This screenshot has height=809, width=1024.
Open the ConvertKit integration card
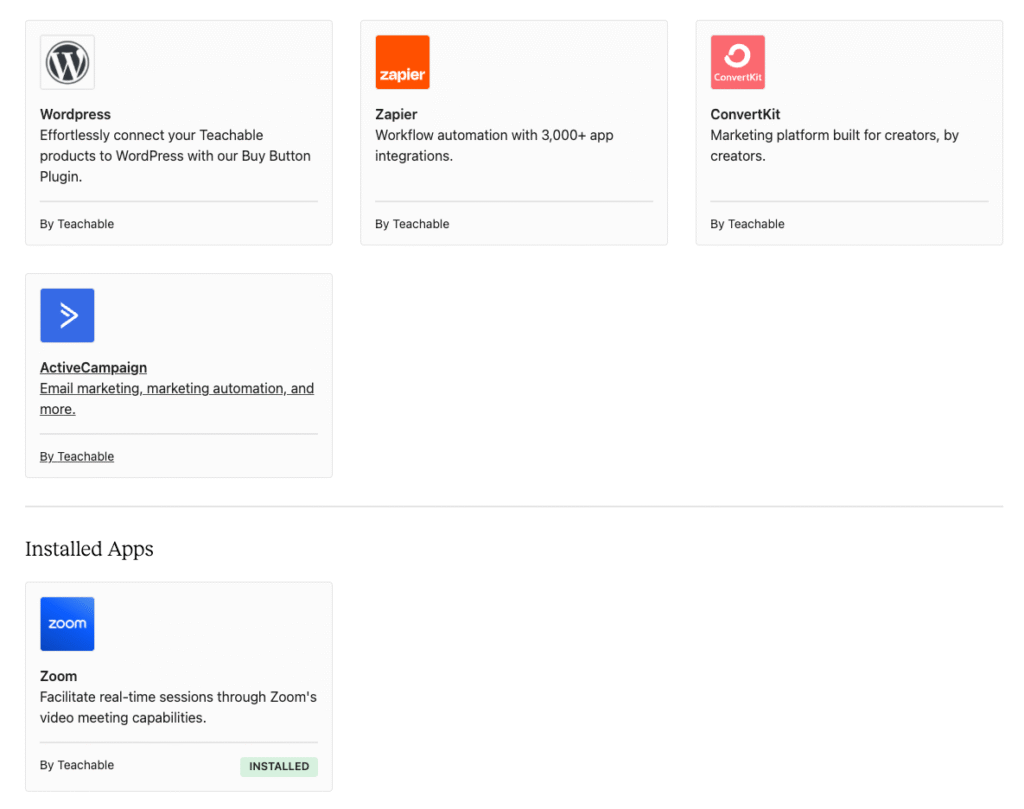(849, 132)
